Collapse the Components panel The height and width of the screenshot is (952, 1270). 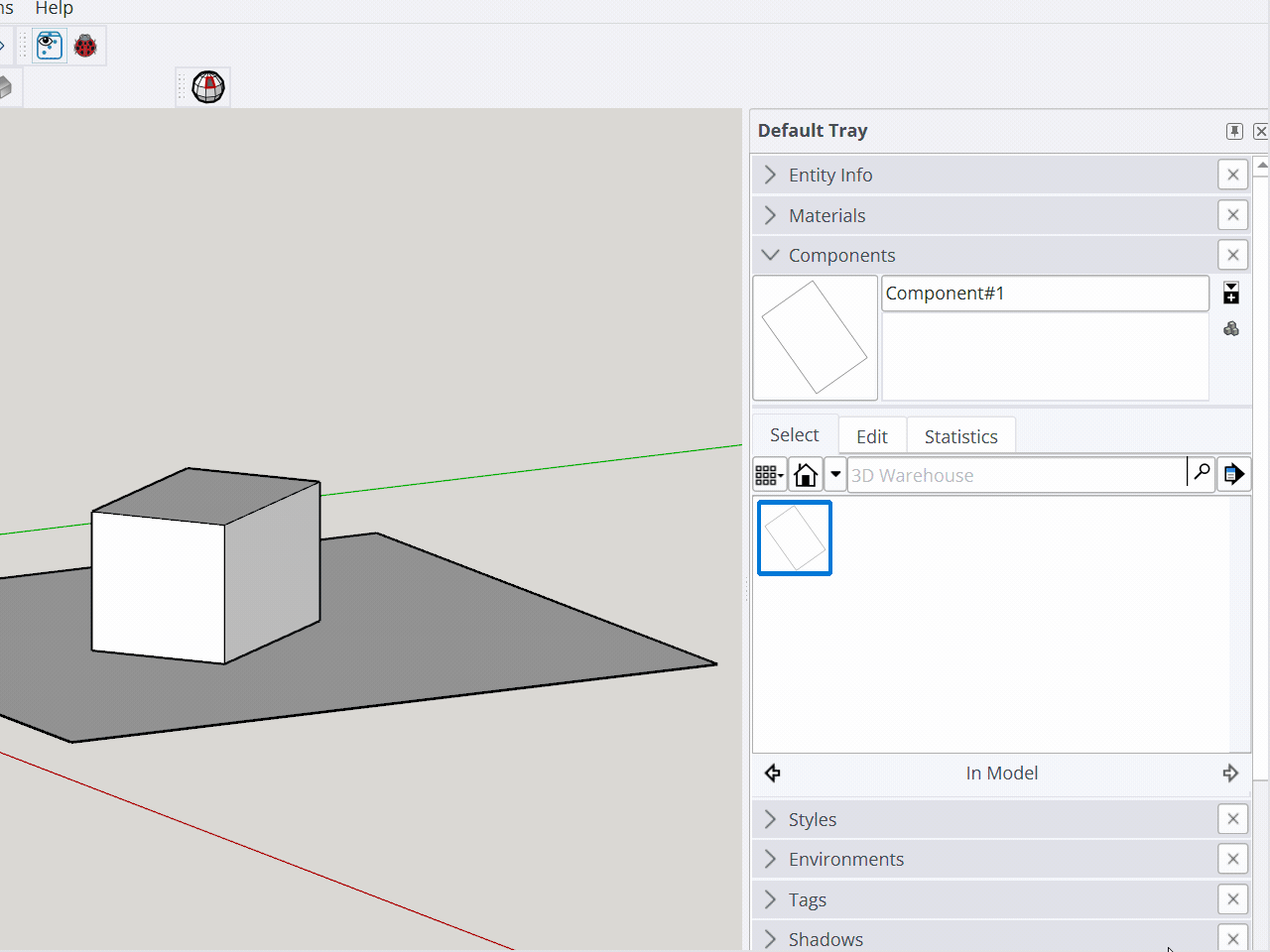[771, 255]
